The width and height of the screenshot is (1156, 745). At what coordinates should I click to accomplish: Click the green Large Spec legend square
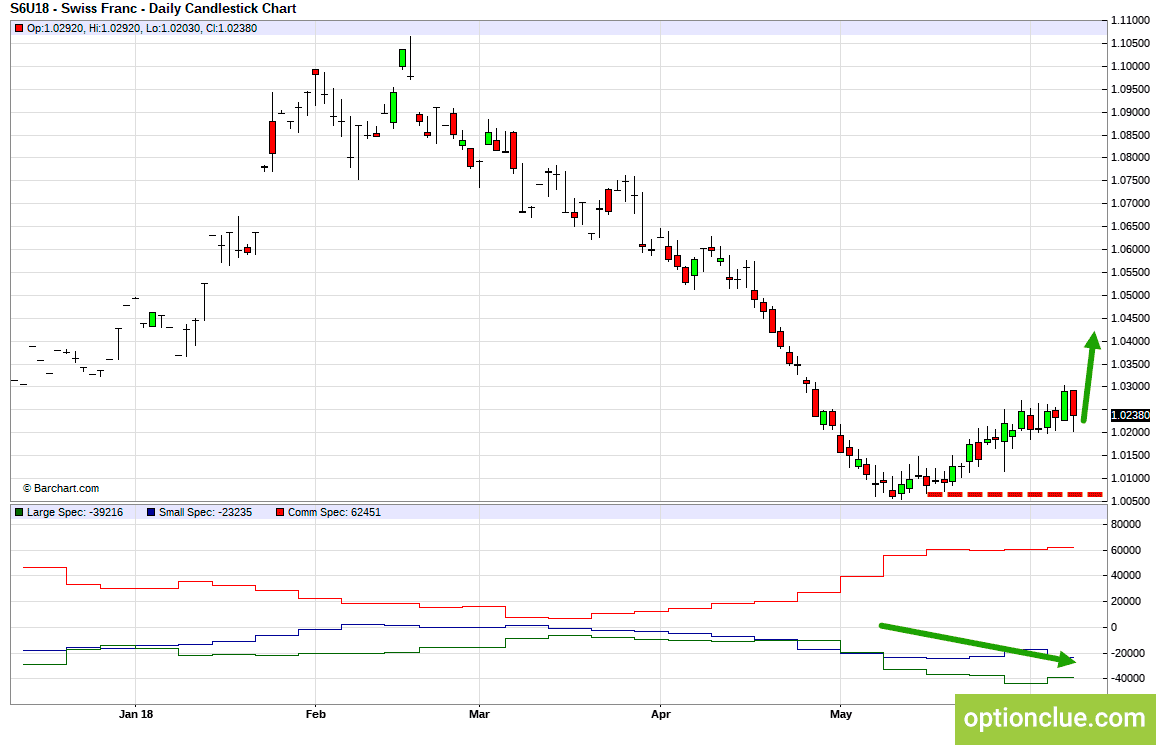tap(19, 512)
